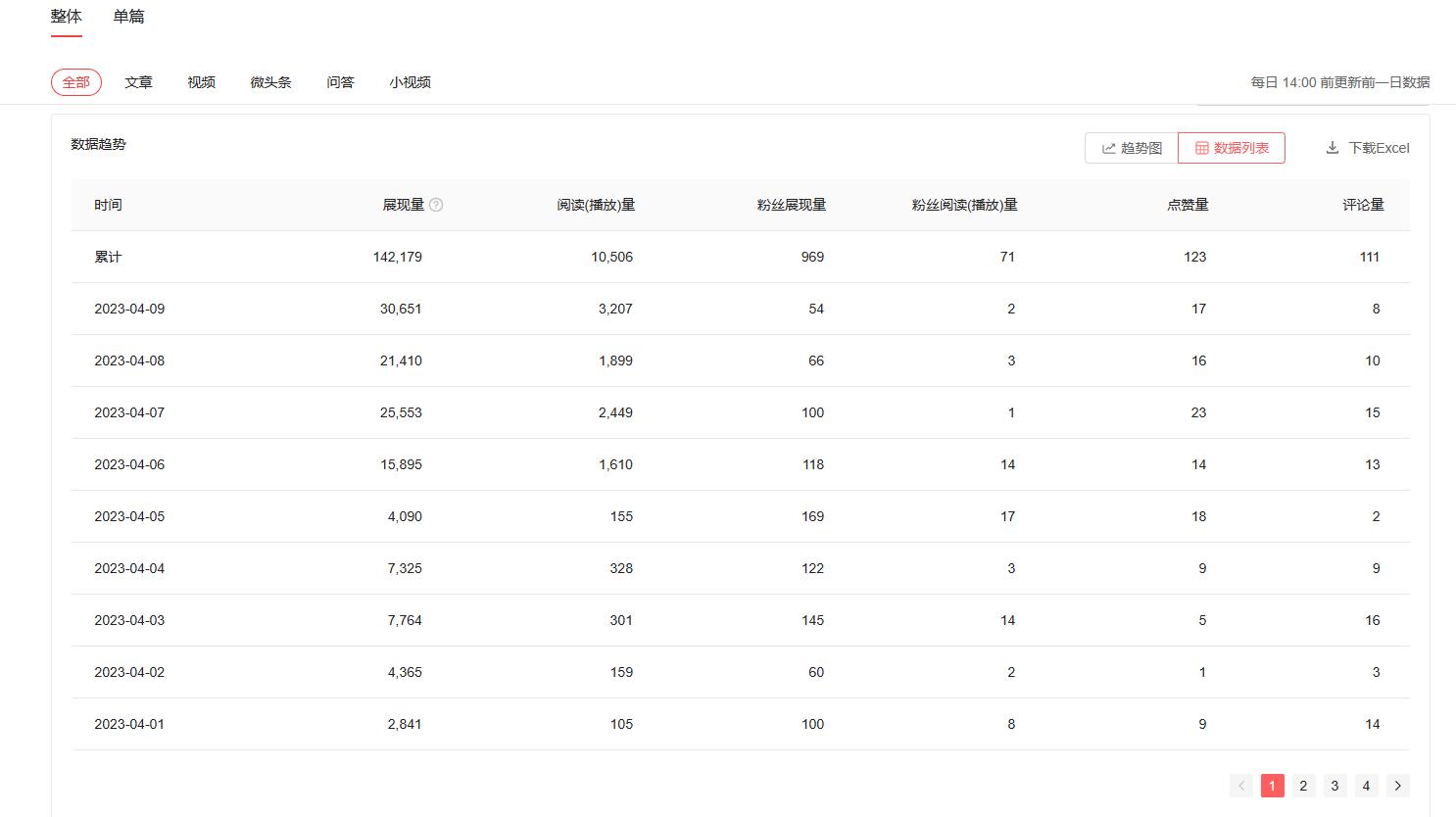Open the trend chart via its line-graph icon
The width and height of the screenshot is (1456, 817).
point(1108,147)
